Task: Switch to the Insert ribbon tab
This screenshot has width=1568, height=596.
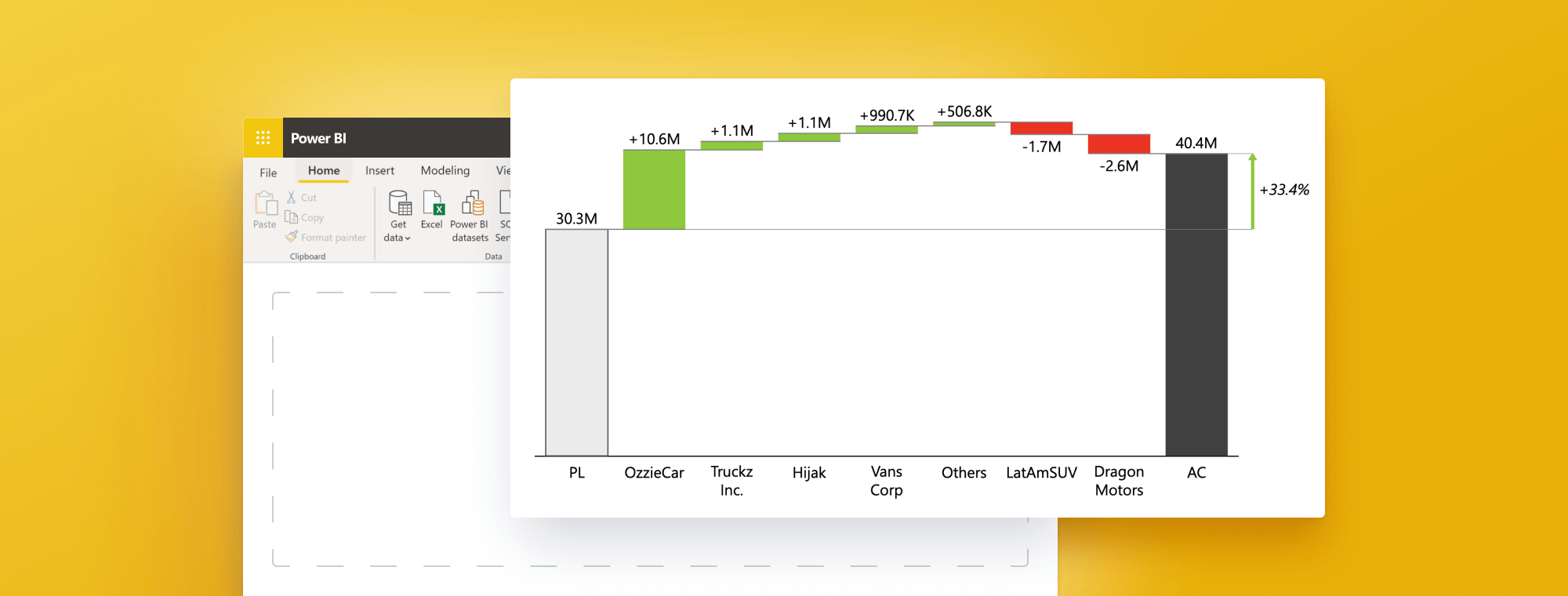Action: tap(379, 171)
